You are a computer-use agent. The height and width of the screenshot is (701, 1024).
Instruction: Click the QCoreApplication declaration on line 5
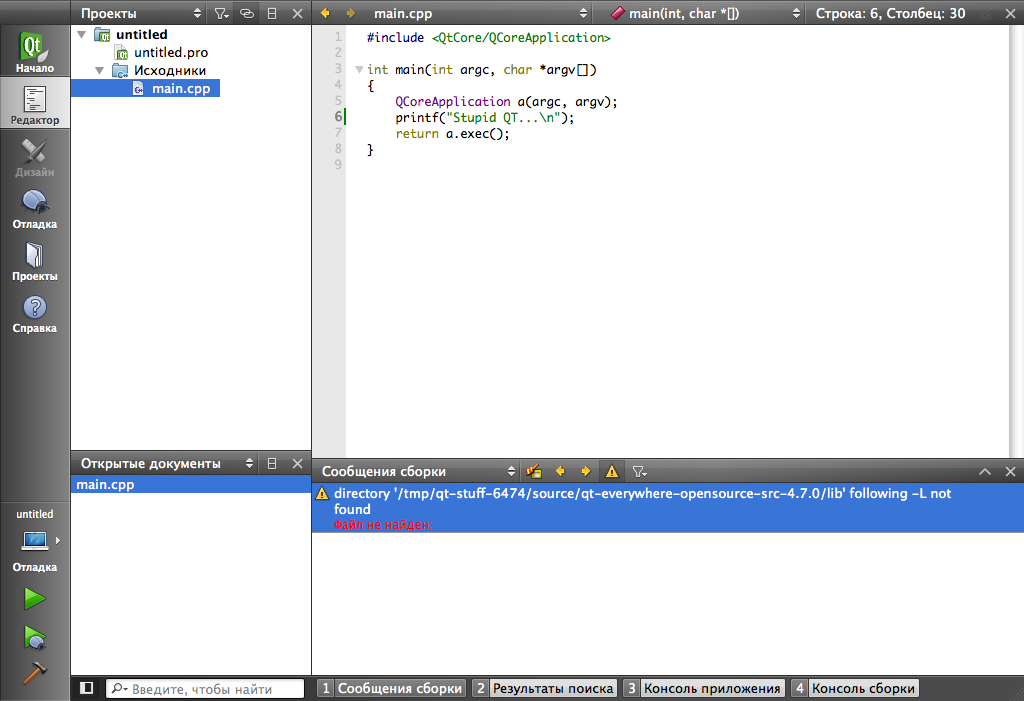tap(506, 102)
